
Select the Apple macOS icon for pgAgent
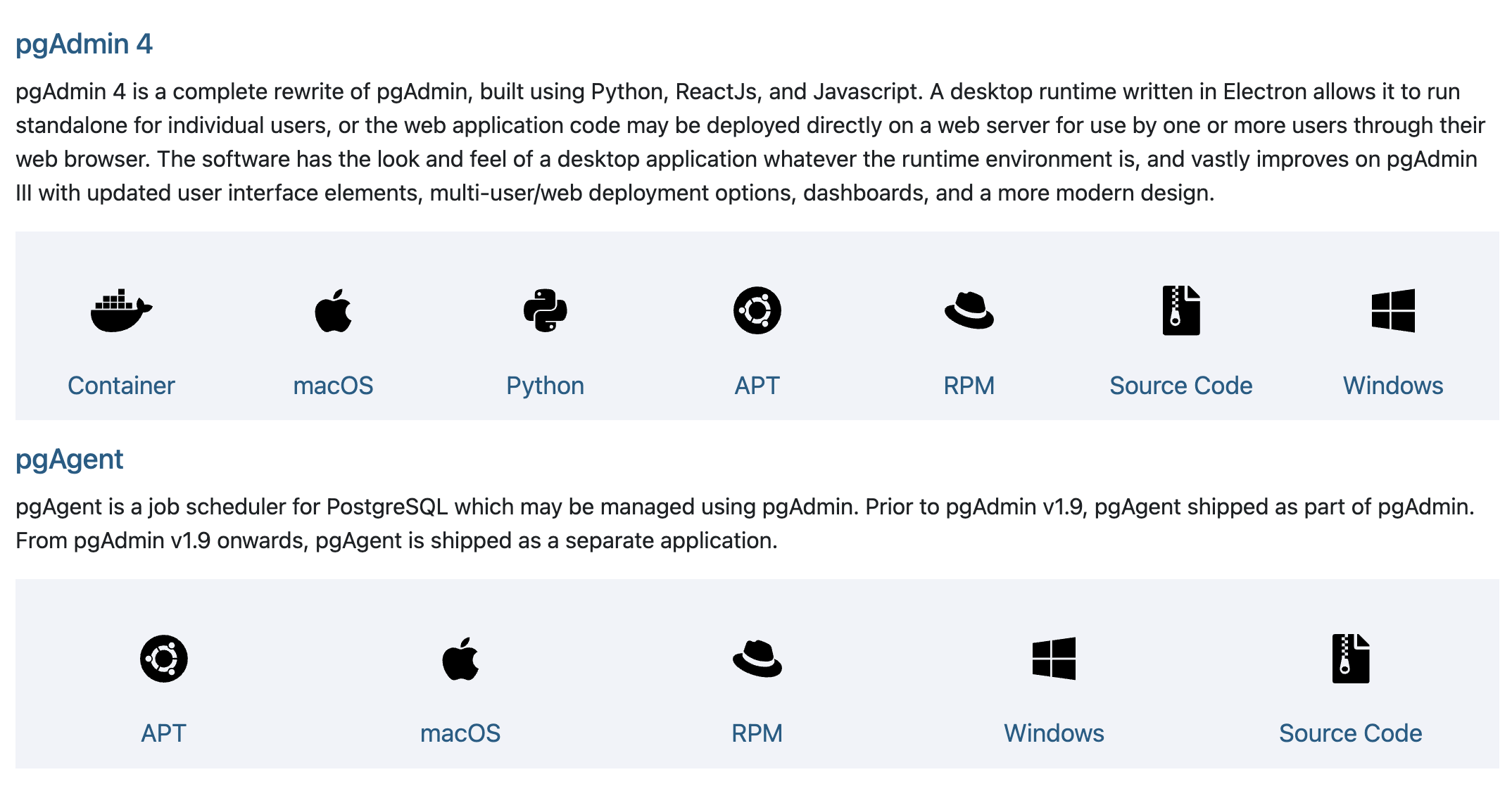(x=460, y=659)
